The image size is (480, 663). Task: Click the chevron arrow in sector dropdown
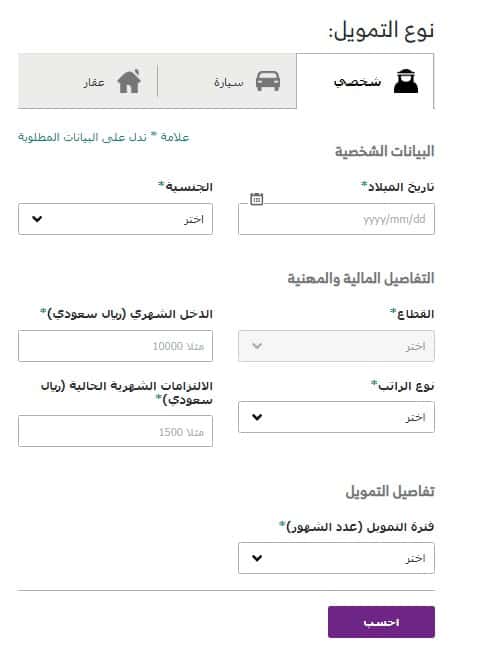(x=257, y=346)
